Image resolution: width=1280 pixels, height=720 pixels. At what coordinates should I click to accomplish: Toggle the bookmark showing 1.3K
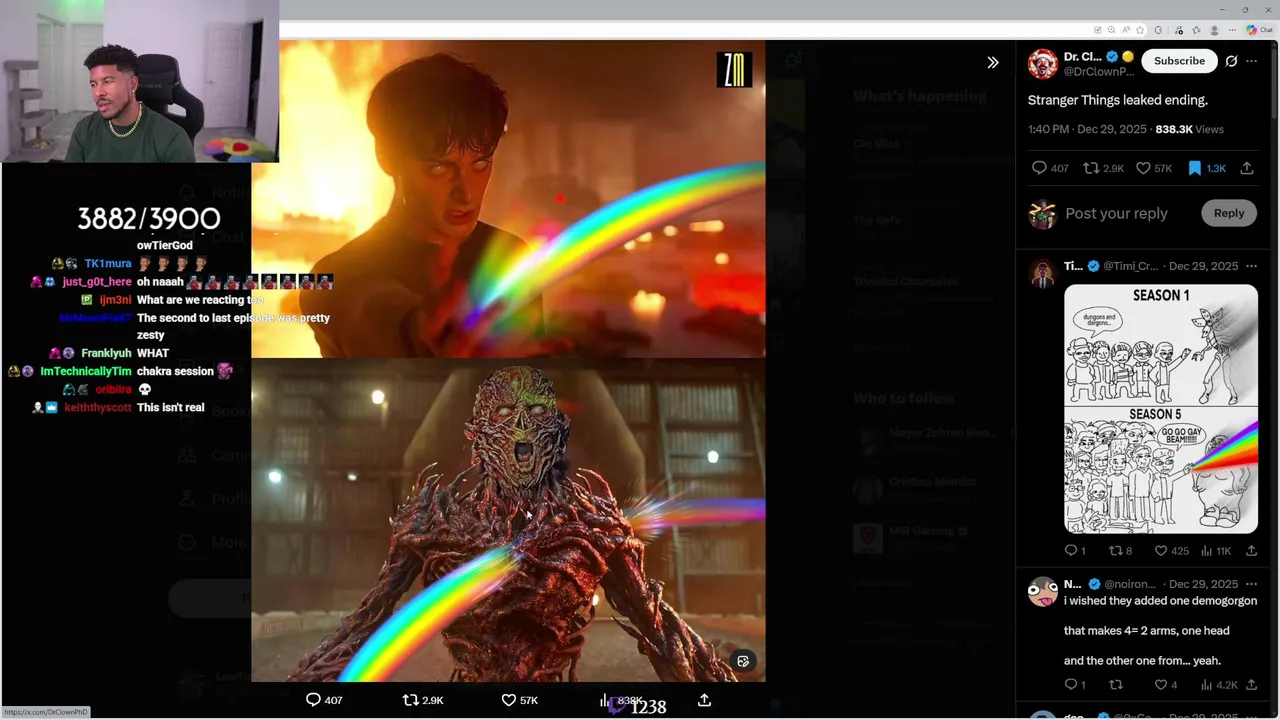pos(1206,168)
